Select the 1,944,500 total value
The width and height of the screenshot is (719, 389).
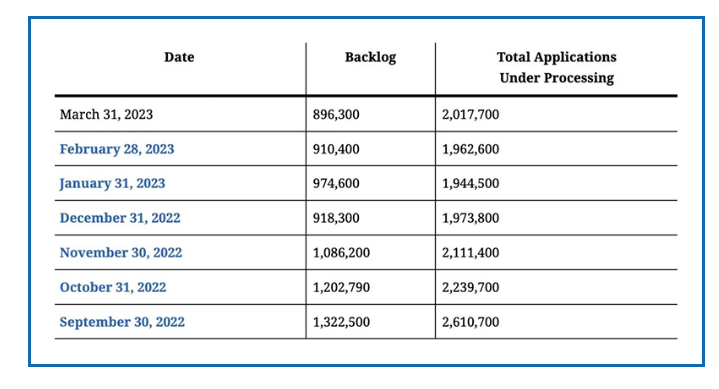(470, 183)
